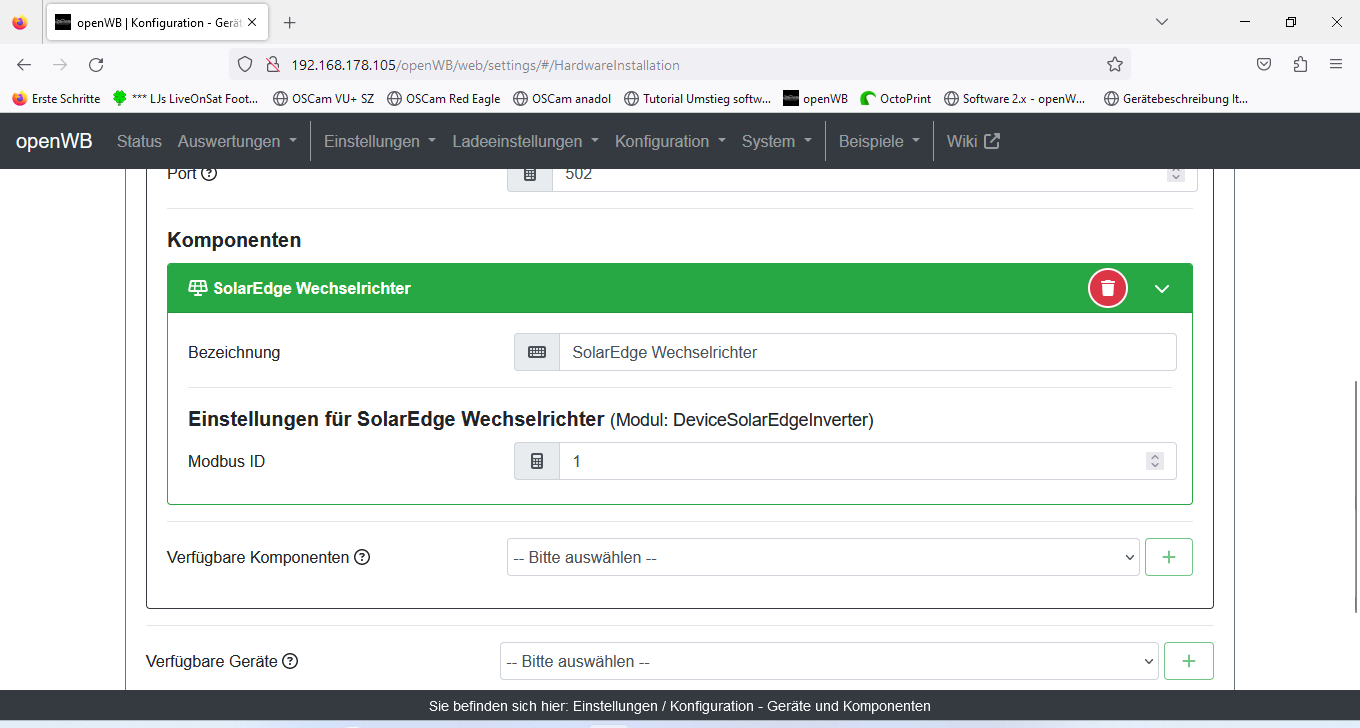This screenshot has height=728, width=1360.
Task: Click the address bar URL
Action: [x=485, y=65]
